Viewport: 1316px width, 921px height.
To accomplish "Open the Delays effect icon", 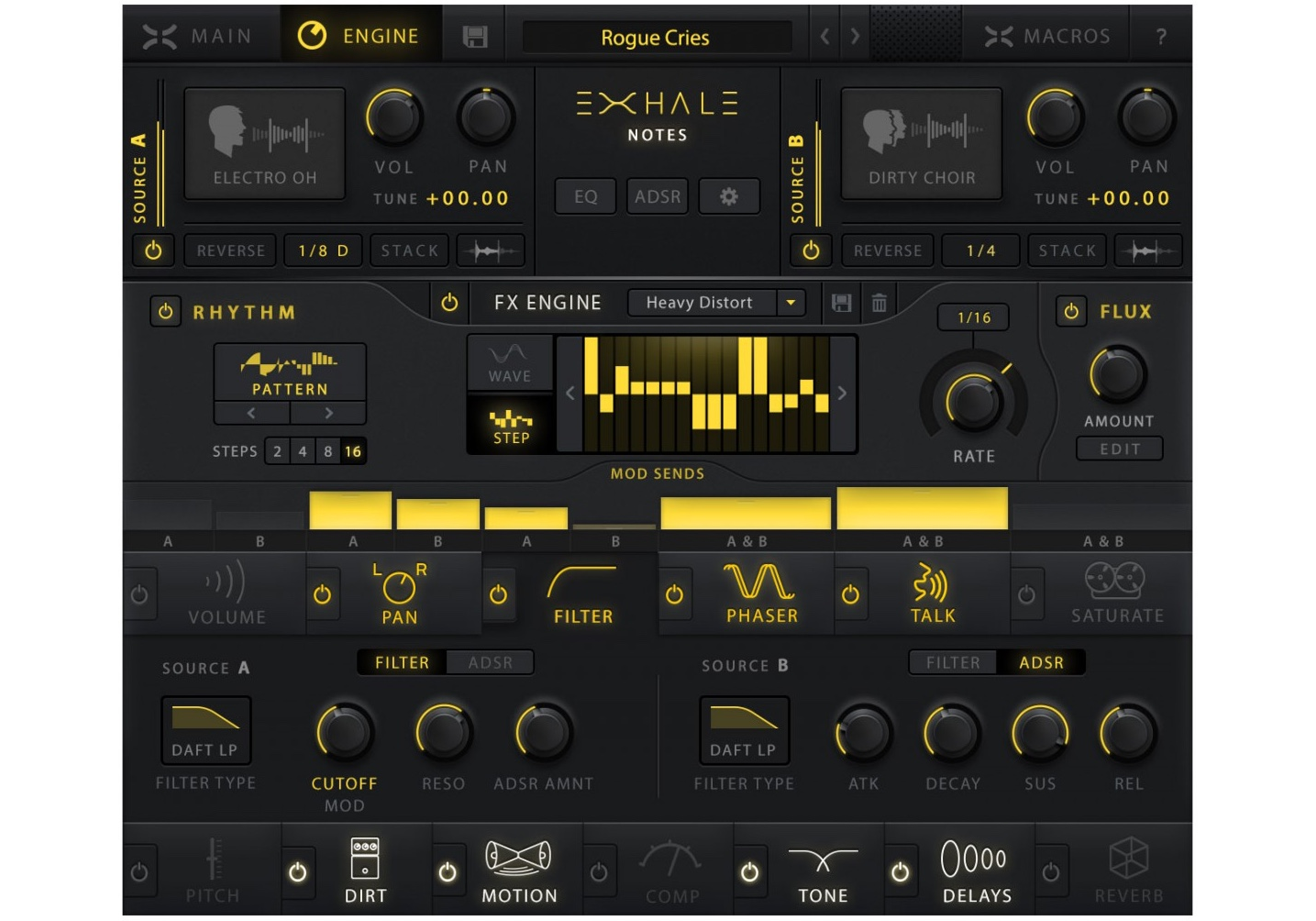I will pyautogui.click(x=977, y=870).
